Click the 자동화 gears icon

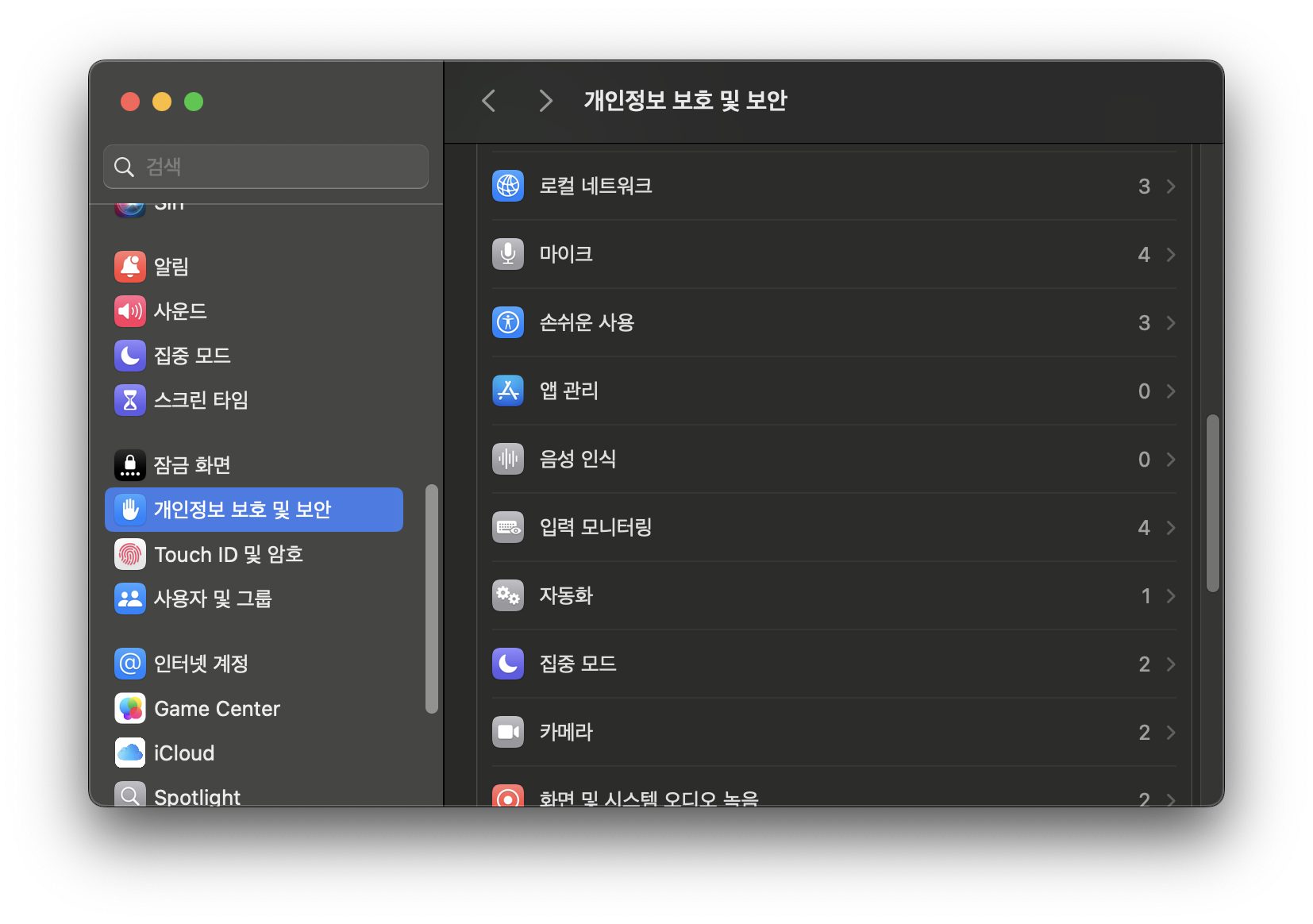point(508,595)
